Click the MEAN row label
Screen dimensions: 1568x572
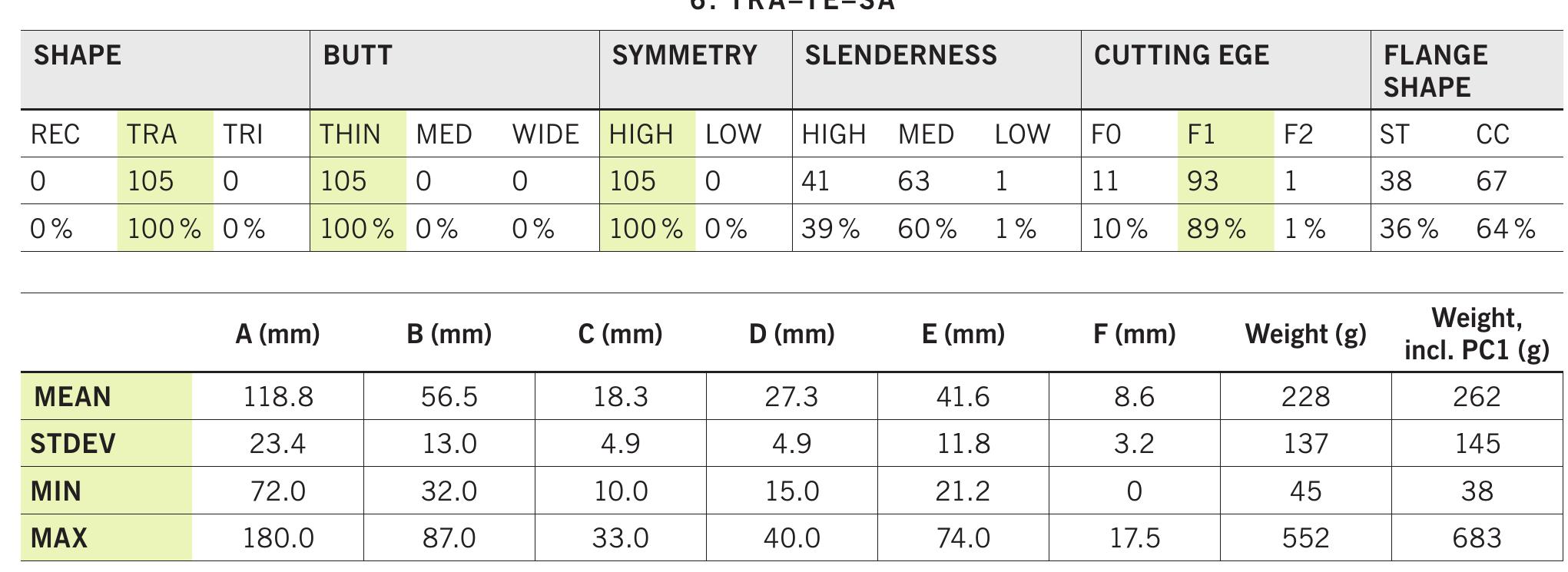point(73,397)
